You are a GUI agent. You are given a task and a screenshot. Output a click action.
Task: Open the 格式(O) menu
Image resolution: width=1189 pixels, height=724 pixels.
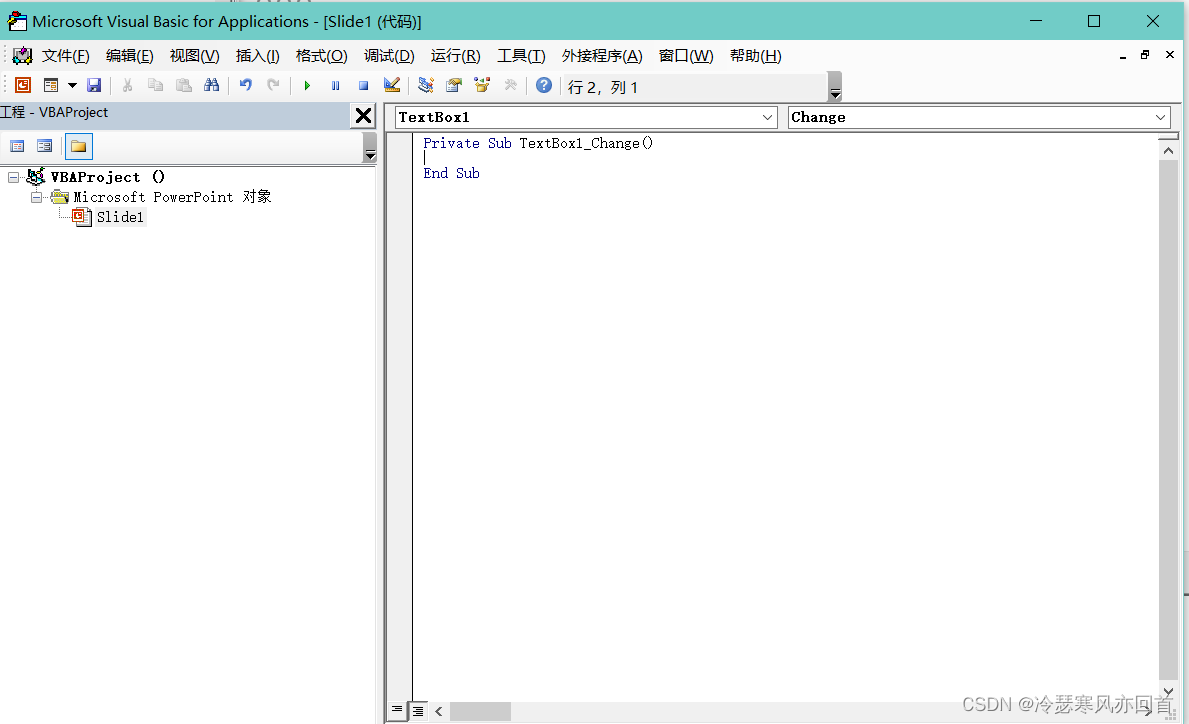[322, 56]
